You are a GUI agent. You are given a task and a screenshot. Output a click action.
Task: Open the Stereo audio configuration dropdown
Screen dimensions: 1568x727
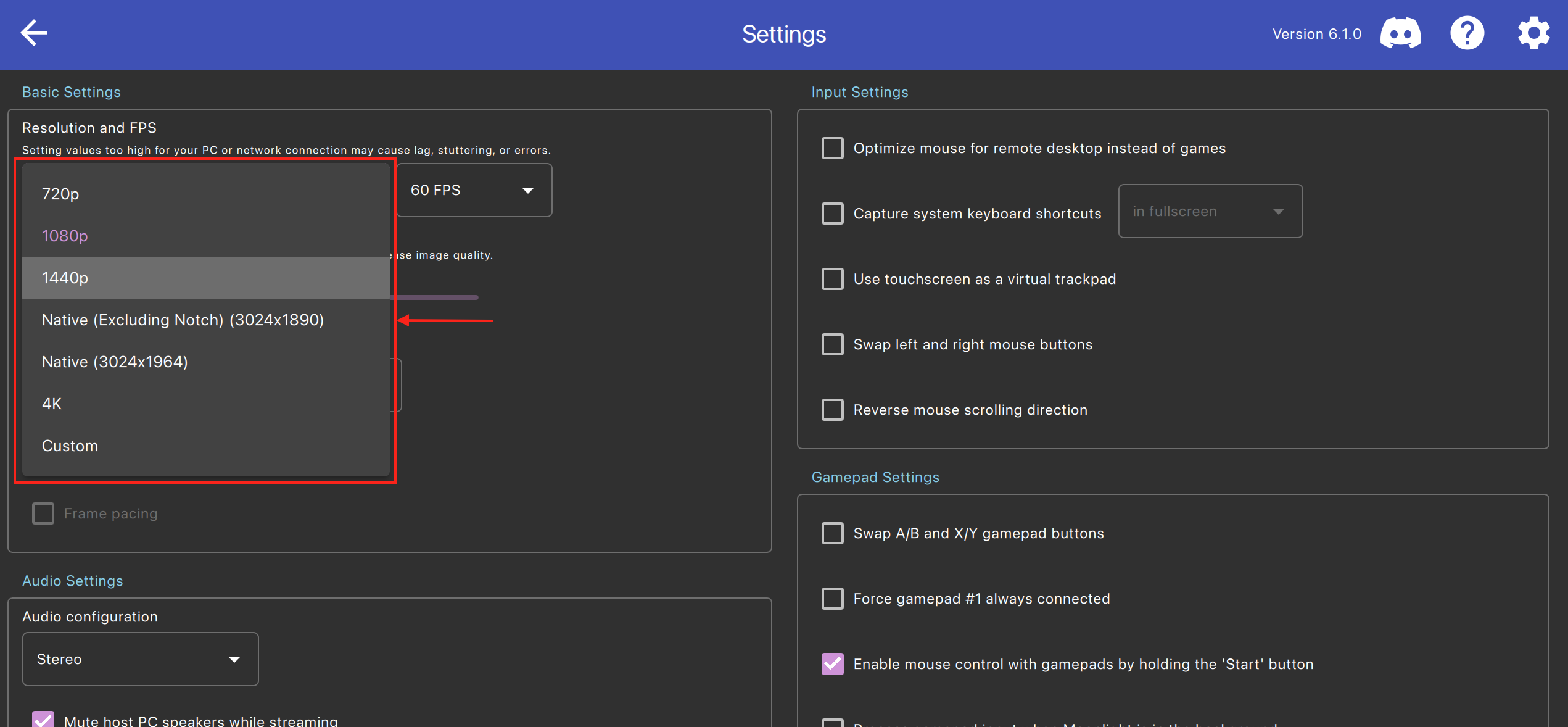pos(139,658)
